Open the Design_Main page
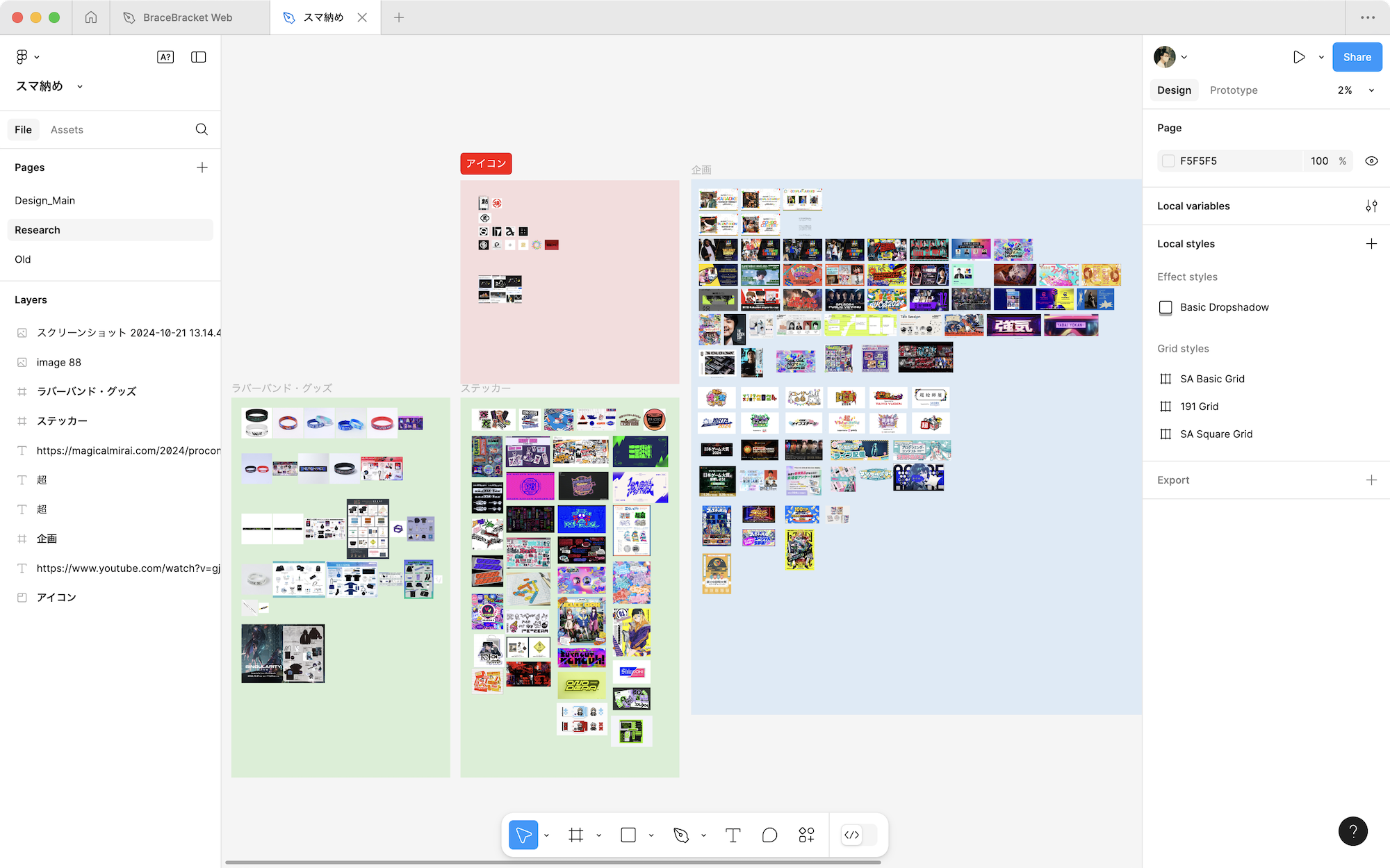Screen dimensions: 1390x868 (45, 200)
